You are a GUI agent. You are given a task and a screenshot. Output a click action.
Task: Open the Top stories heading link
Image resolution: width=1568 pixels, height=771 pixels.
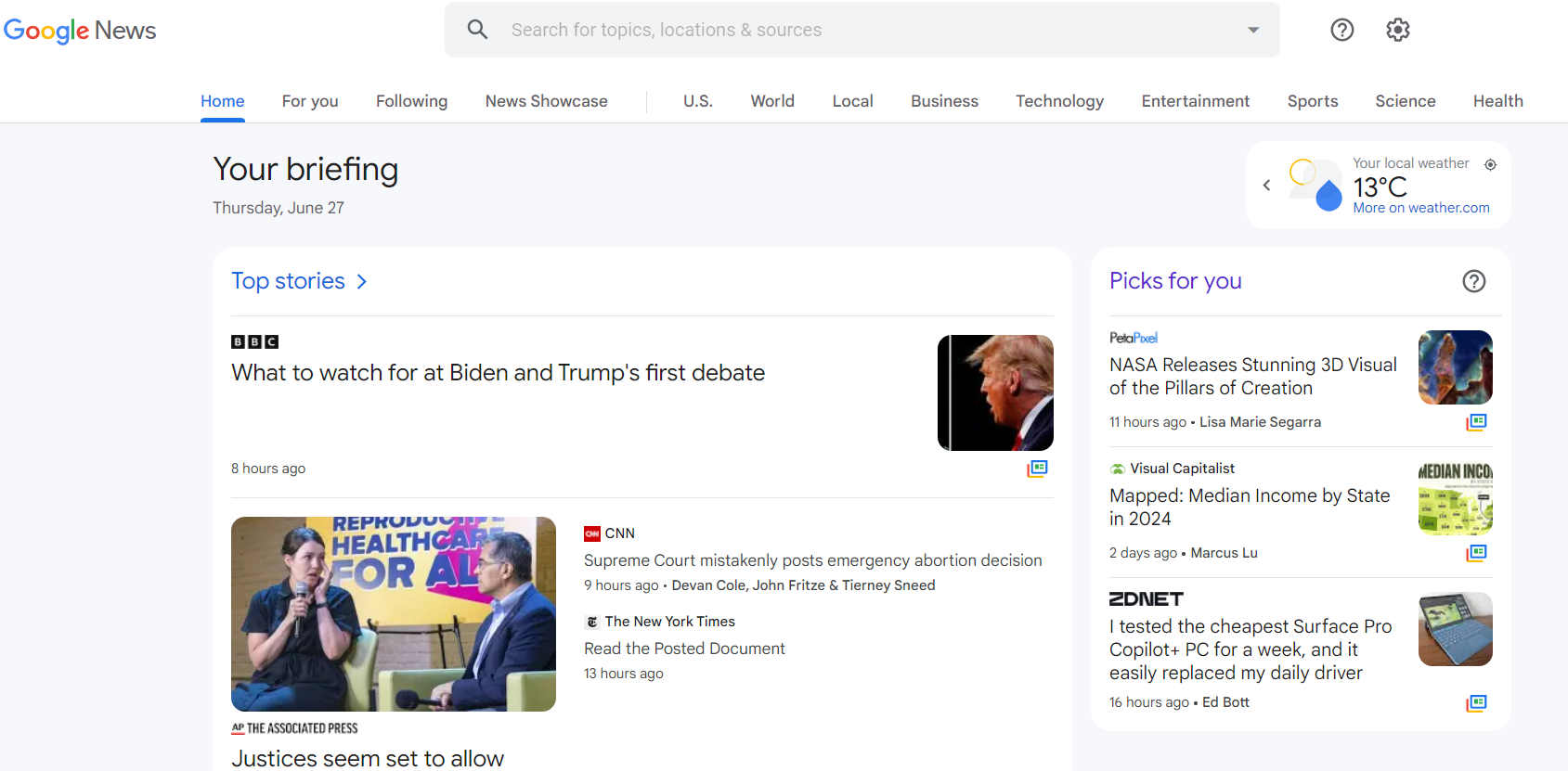288,281
